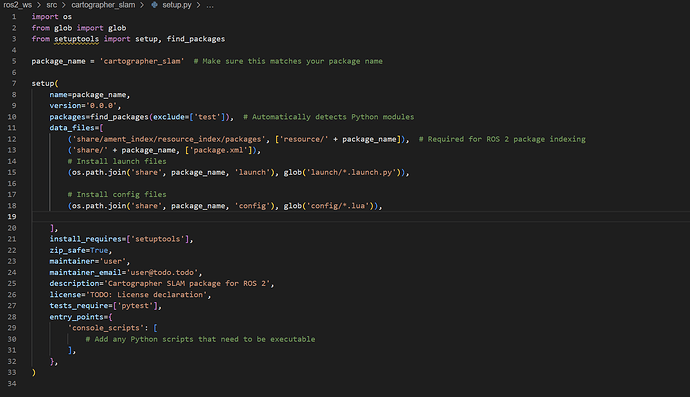The height and width of the screenshot is (397, 690).
Task: Place cursor on find_packages in import line
Action: [196, 39]
